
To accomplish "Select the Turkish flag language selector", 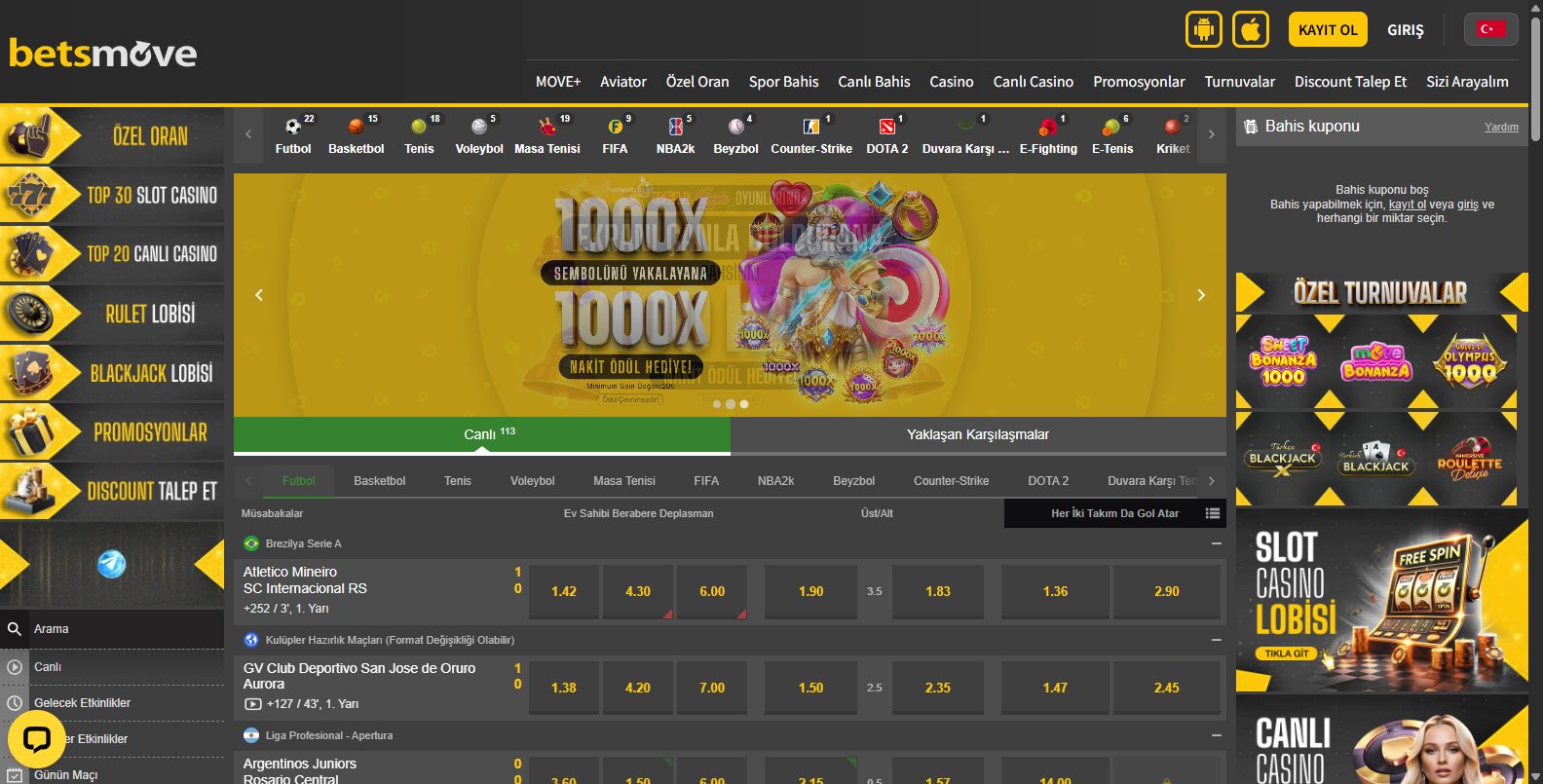I will pos(1490,29).
